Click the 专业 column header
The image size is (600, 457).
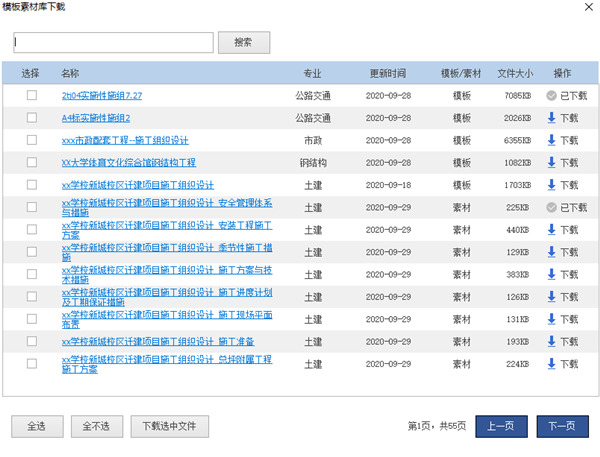point(313,73)
